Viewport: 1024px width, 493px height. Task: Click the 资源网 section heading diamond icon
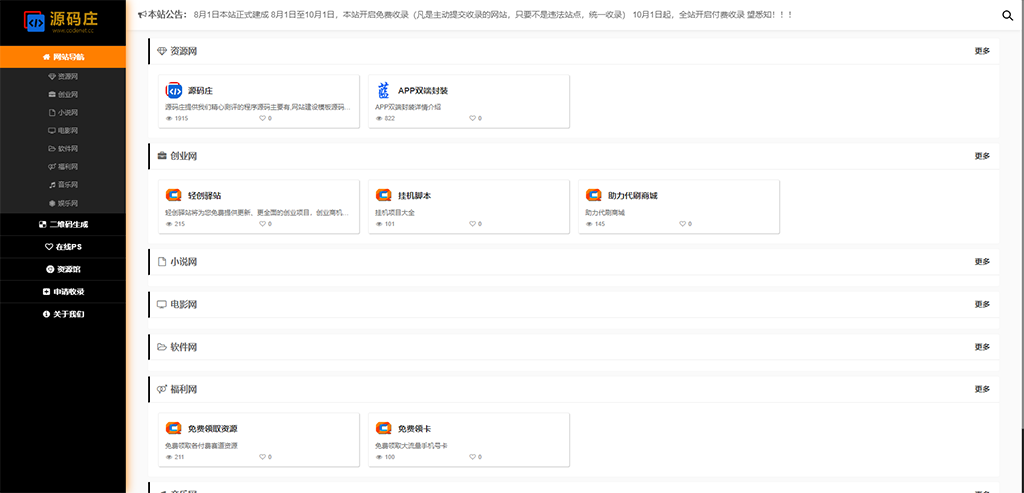pos(162,51)
